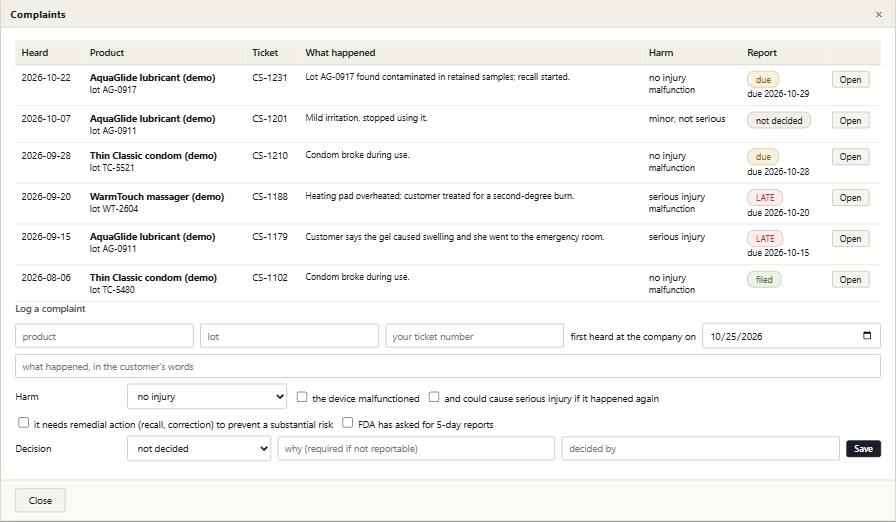
Task: Click the 'LATE' badge for CS-1188
Action: tap(765, 198)
